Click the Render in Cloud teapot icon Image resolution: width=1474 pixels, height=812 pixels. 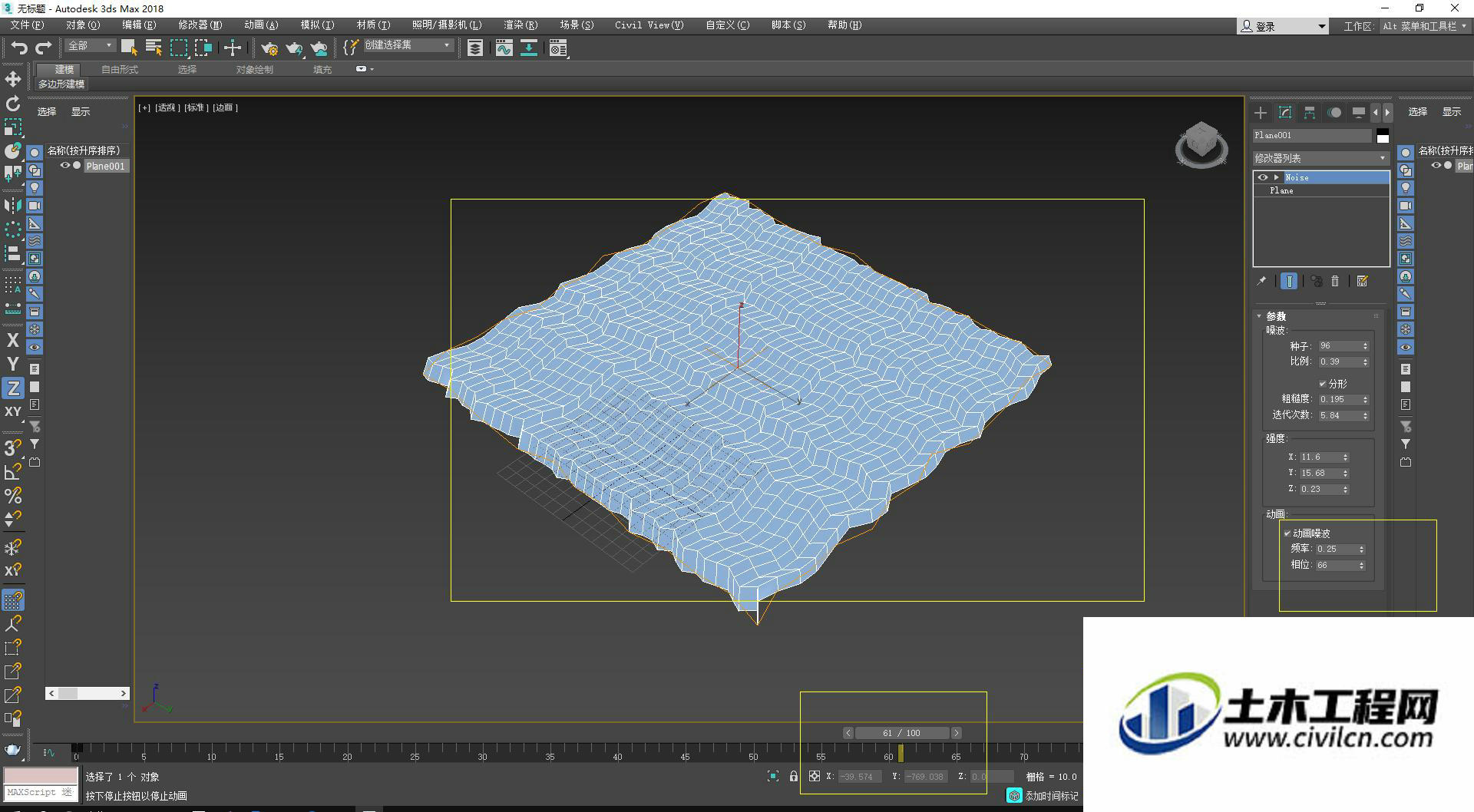pos(319,48)
